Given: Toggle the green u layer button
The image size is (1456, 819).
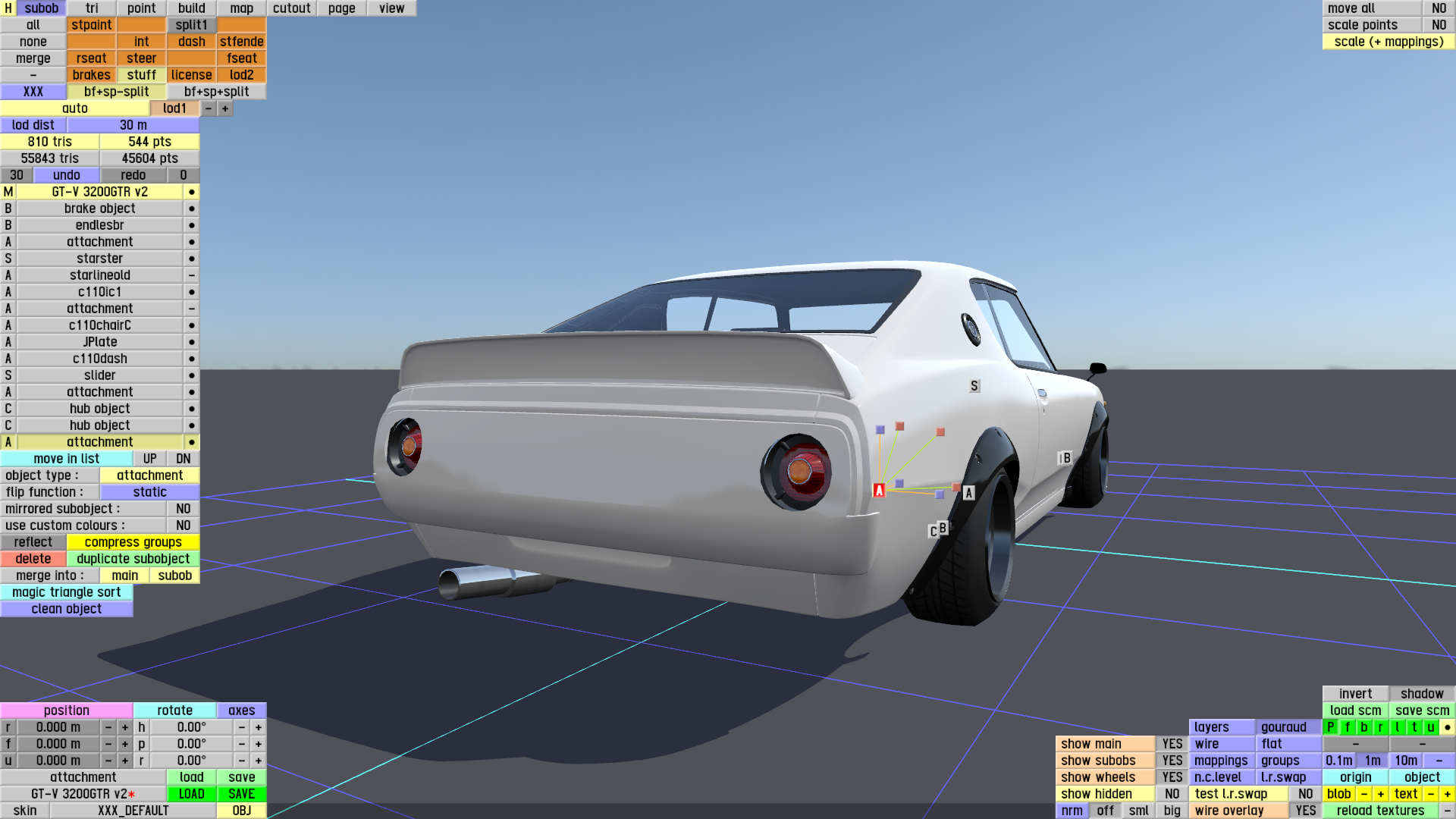Looking at the screenshot, I should point(1430,727).
